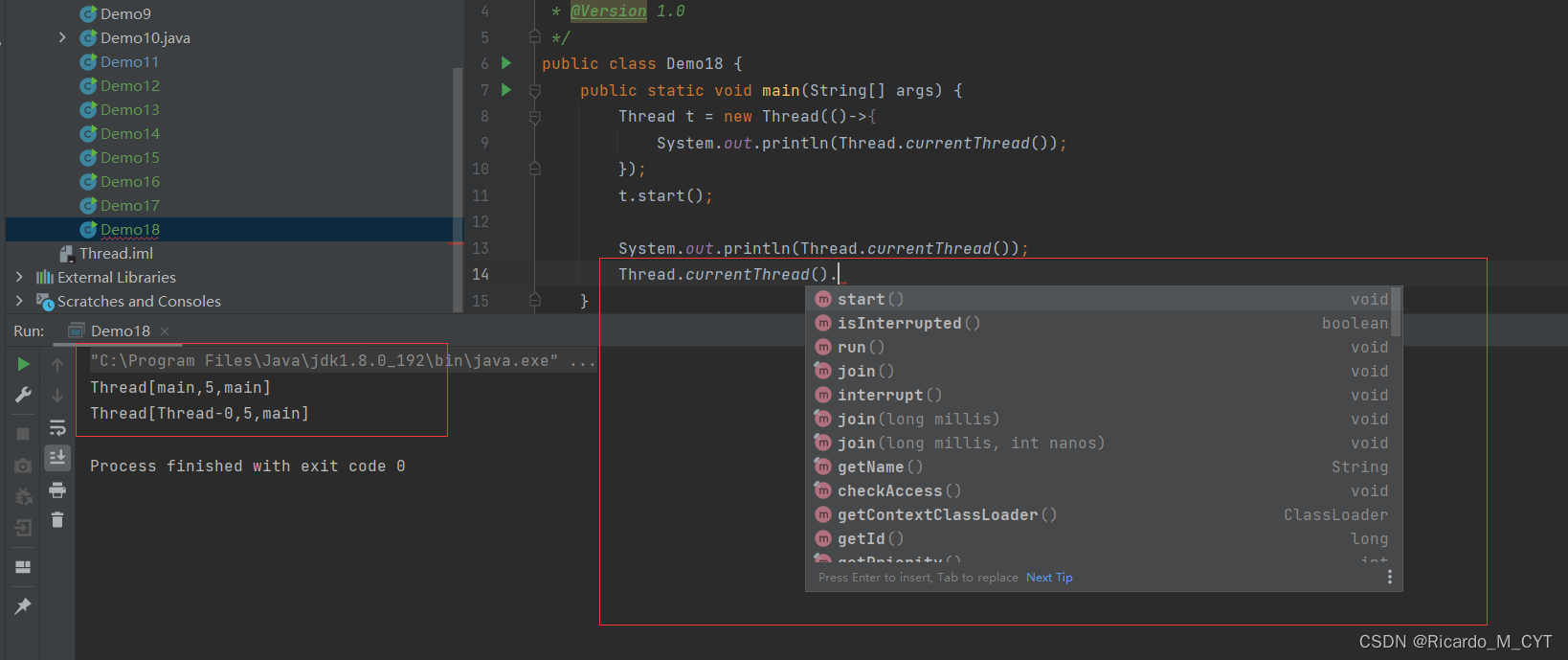Click Thread[Thread-0,5,main] output line
1568x660 pixels.
(199, 413)
